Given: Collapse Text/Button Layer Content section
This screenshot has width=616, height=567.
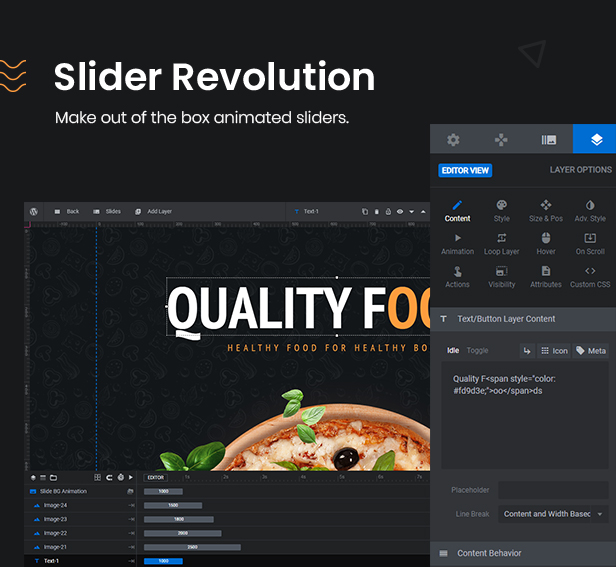Looking at the screenshot, I should pyautogui.click(x=523, y=319).
